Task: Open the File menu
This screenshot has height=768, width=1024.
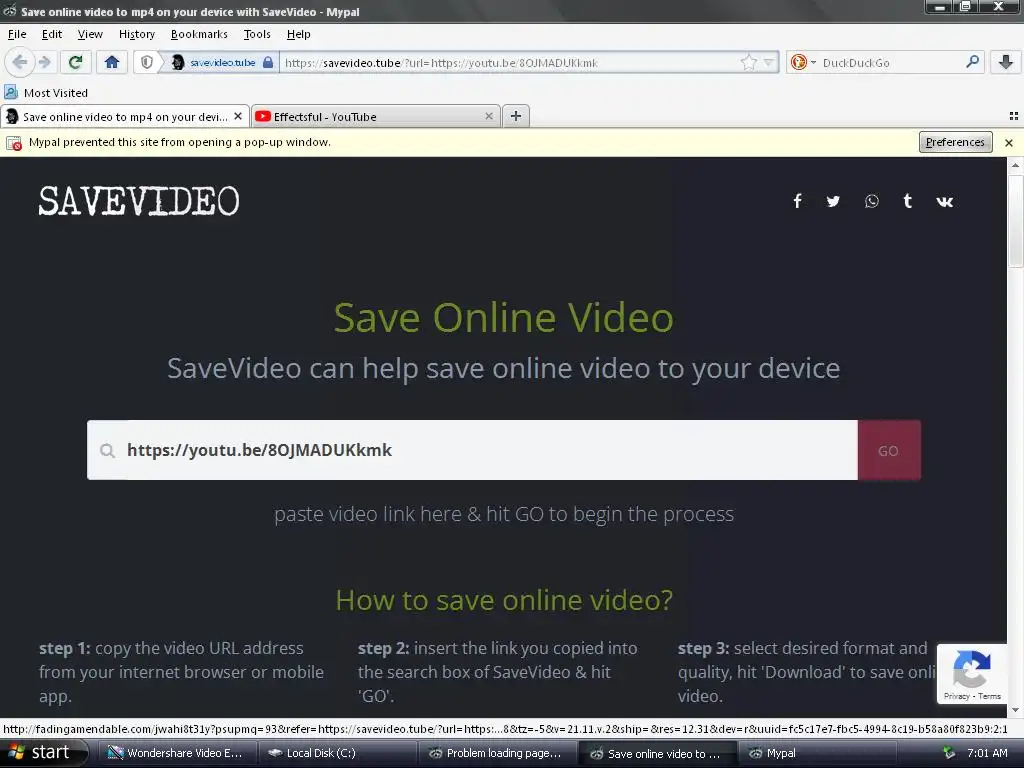Action: pos(17,34)
